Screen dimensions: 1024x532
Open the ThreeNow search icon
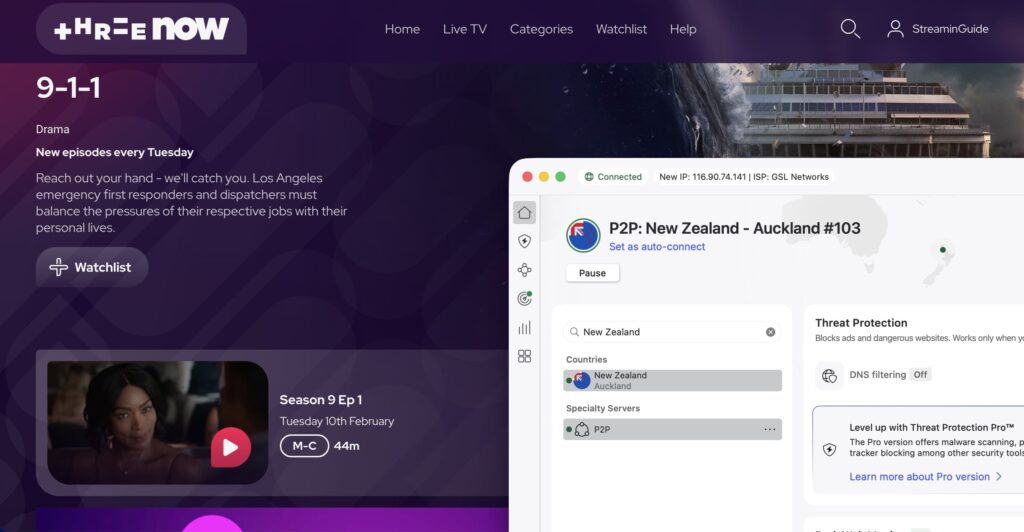[x=850, y=29]
